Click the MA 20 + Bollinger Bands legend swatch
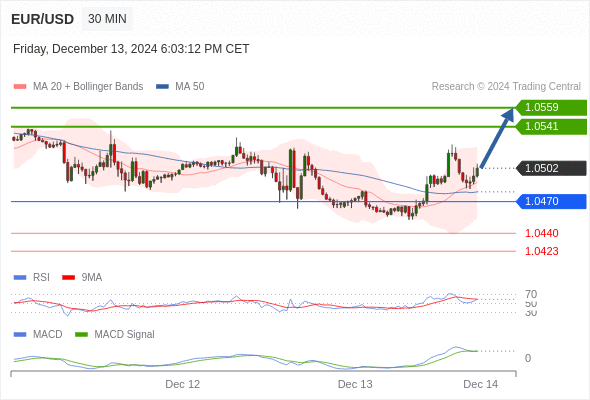The height and width of the screenshot is (400, 590). pyautogui.click(x=20, y=87)
